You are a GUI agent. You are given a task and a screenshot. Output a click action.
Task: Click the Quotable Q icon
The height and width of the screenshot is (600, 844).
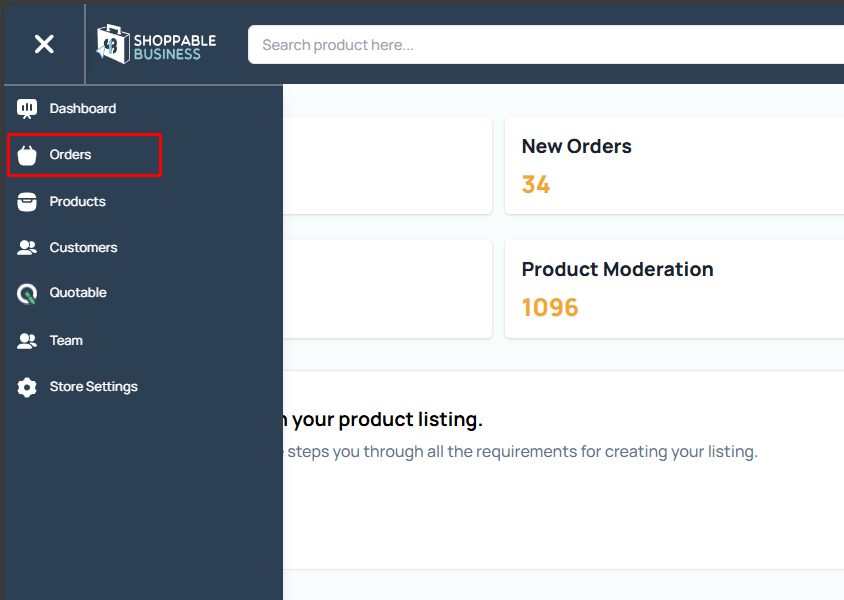point(27,294)
